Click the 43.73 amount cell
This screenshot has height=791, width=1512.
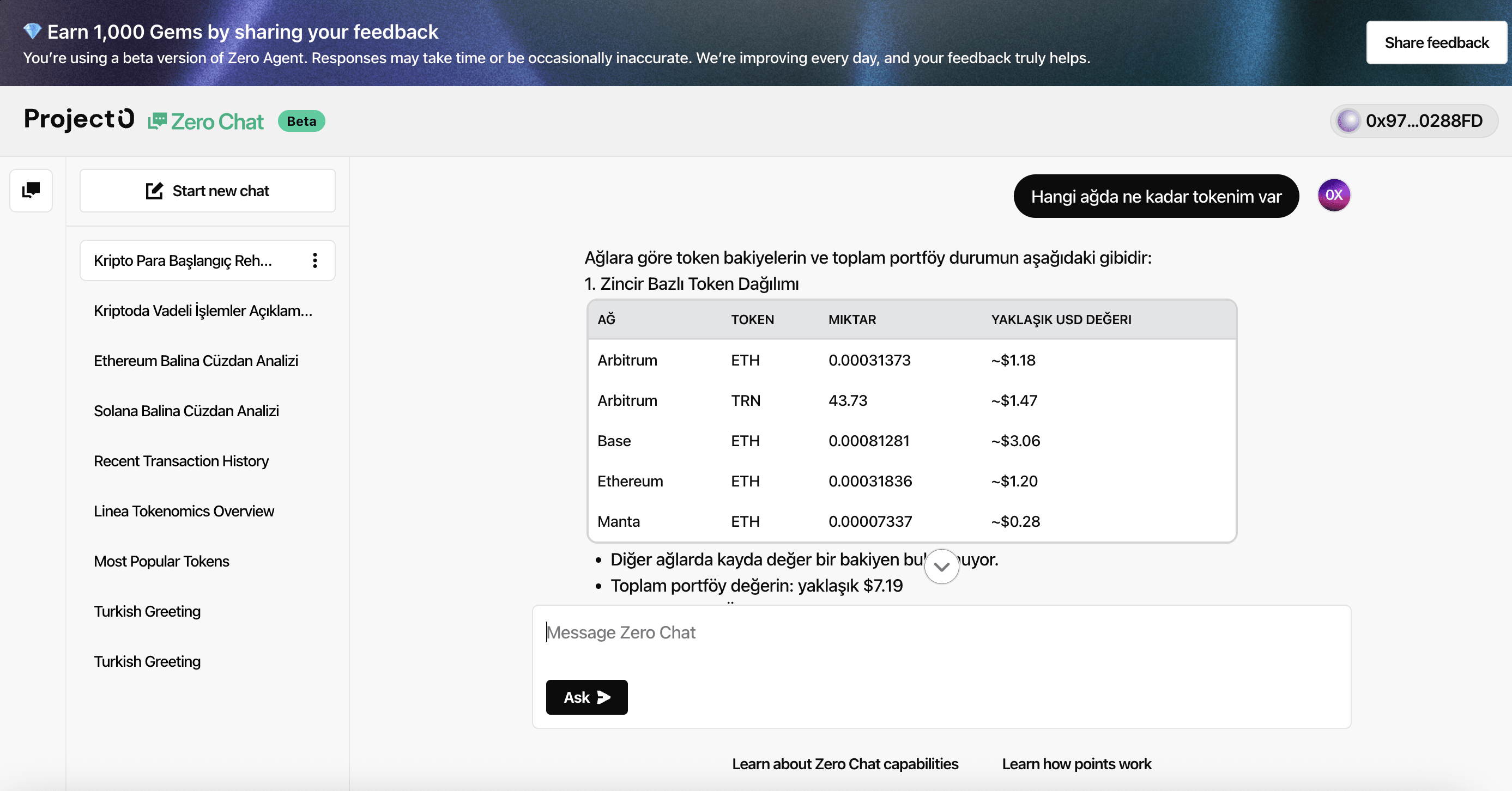pyautogui.click(x=848, y=400)
